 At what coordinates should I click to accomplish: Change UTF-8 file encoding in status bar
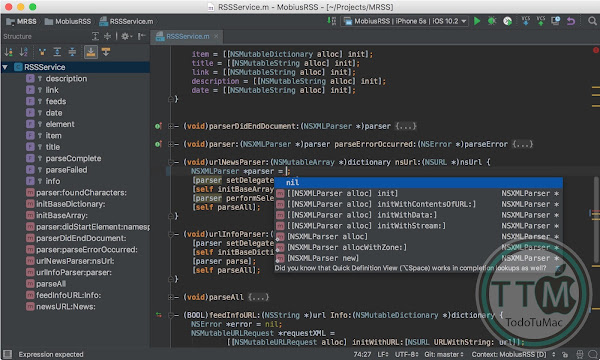[406, 355]
